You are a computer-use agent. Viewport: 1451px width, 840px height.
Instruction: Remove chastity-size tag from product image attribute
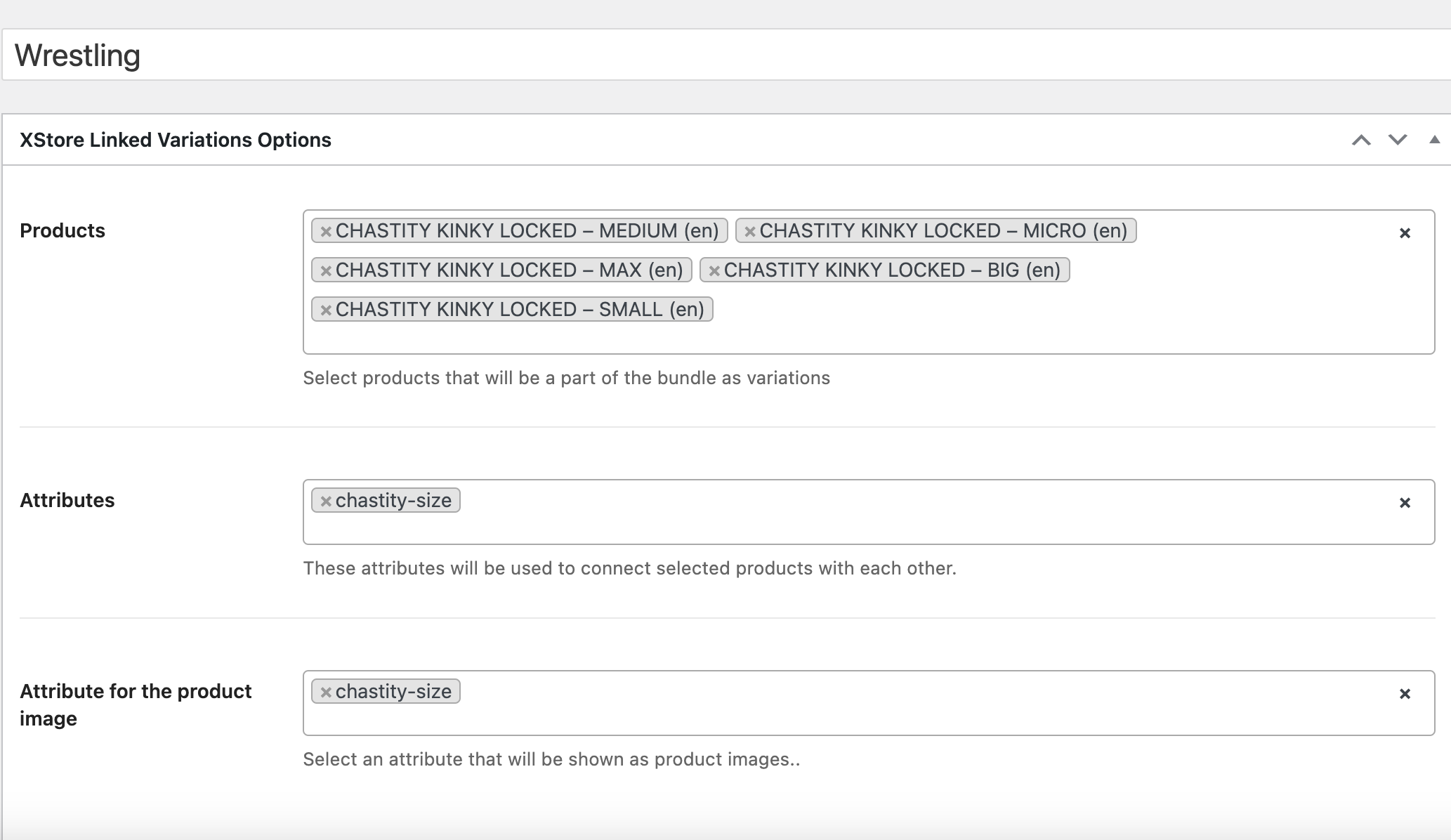(325, 692)
